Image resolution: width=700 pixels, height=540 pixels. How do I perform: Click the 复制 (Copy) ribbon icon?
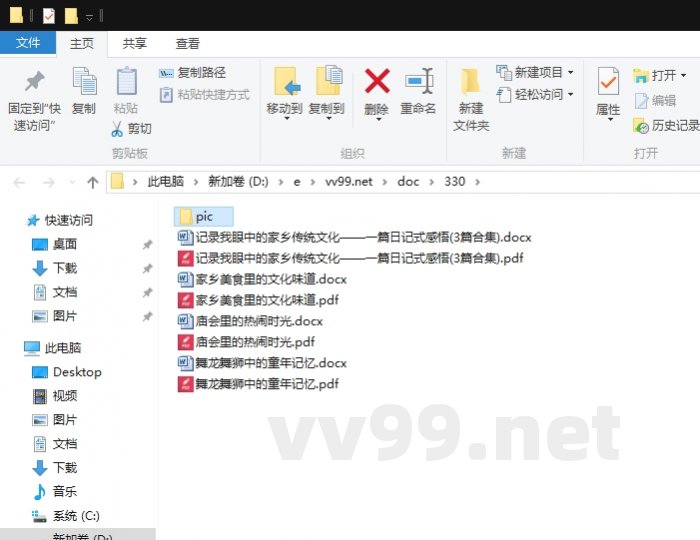[x=84, y=81]
